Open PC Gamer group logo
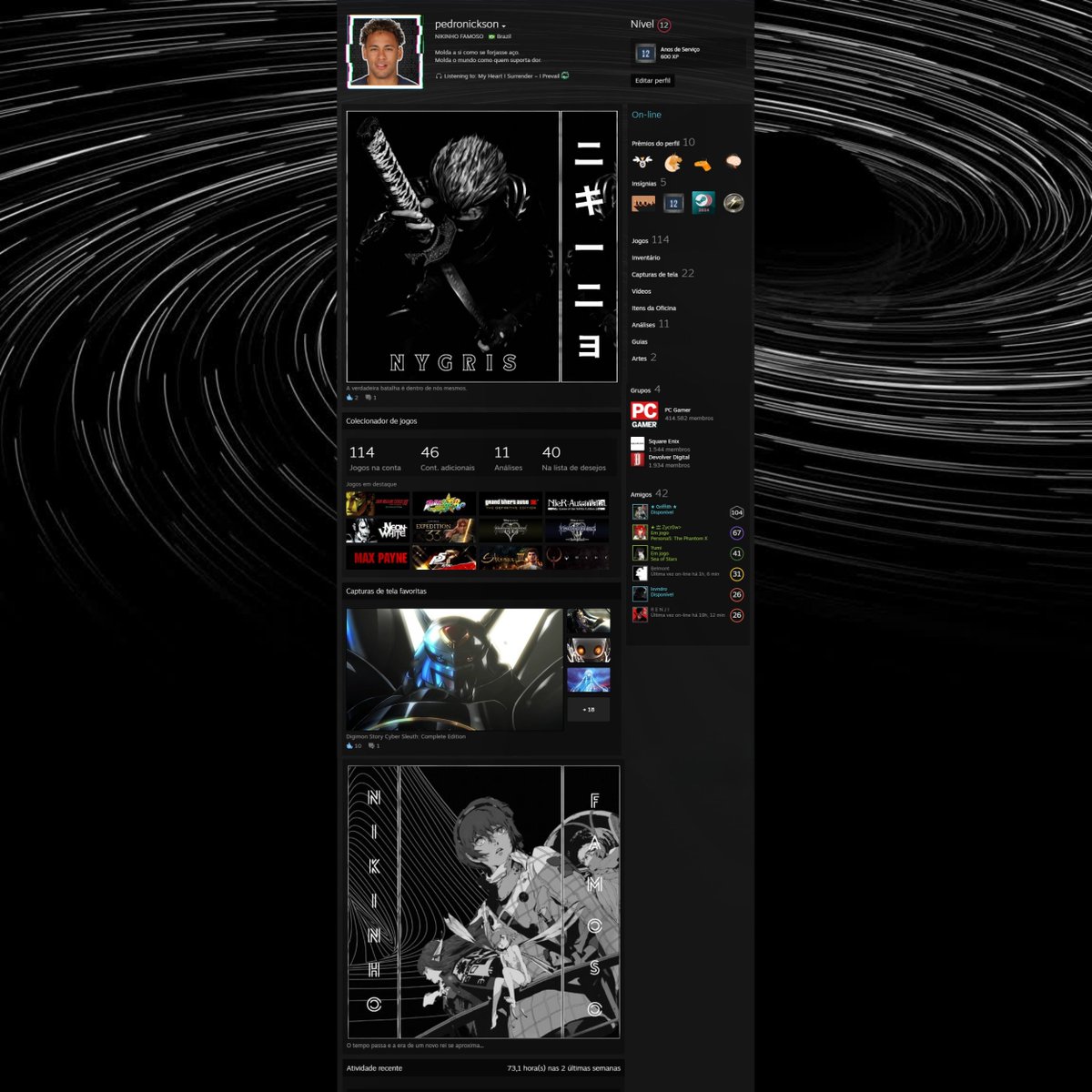The image size is (1092, 1092). 644,414
